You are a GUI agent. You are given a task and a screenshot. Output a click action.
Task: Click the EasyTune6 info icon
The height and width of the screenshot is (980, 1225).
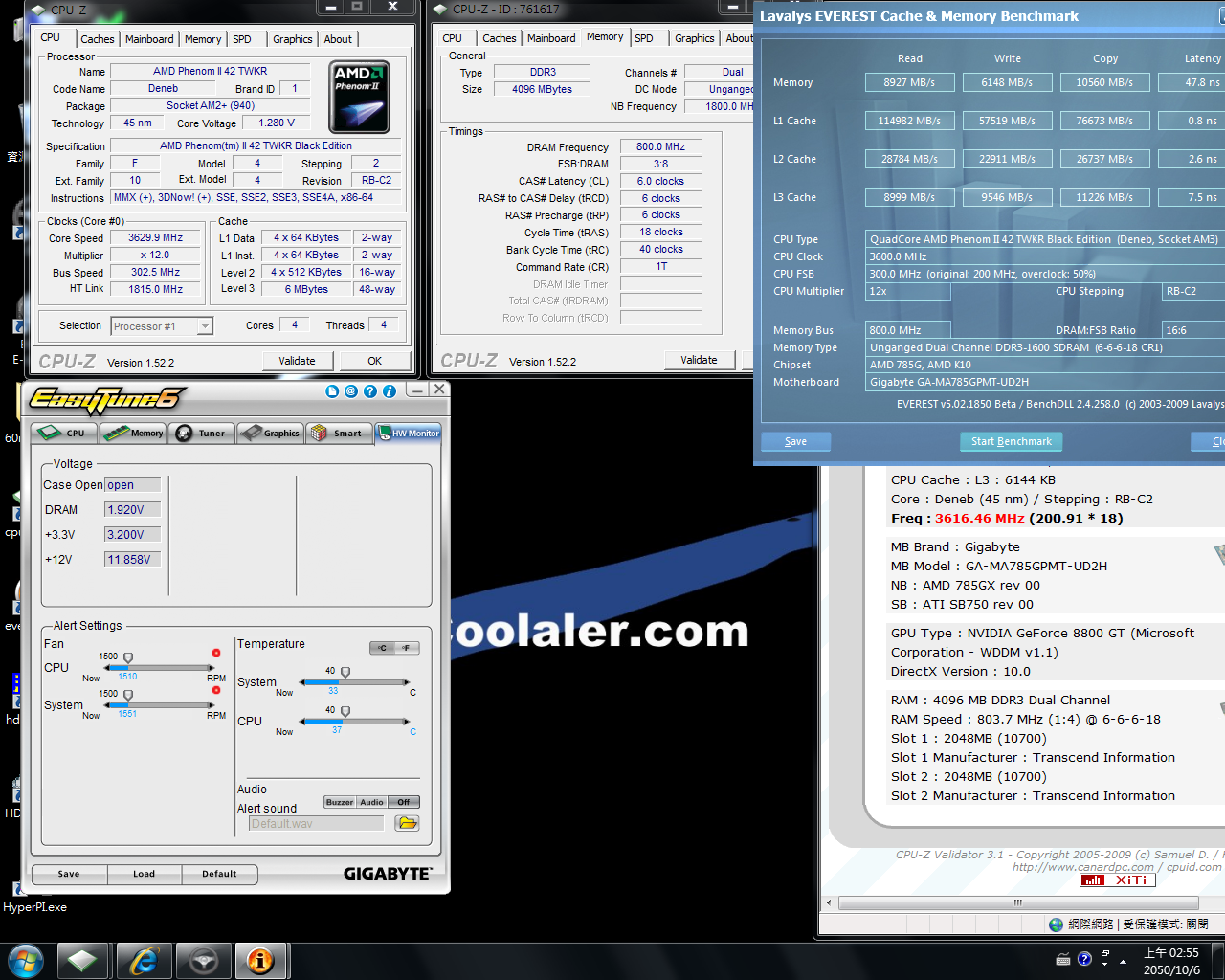pos(390,391)
